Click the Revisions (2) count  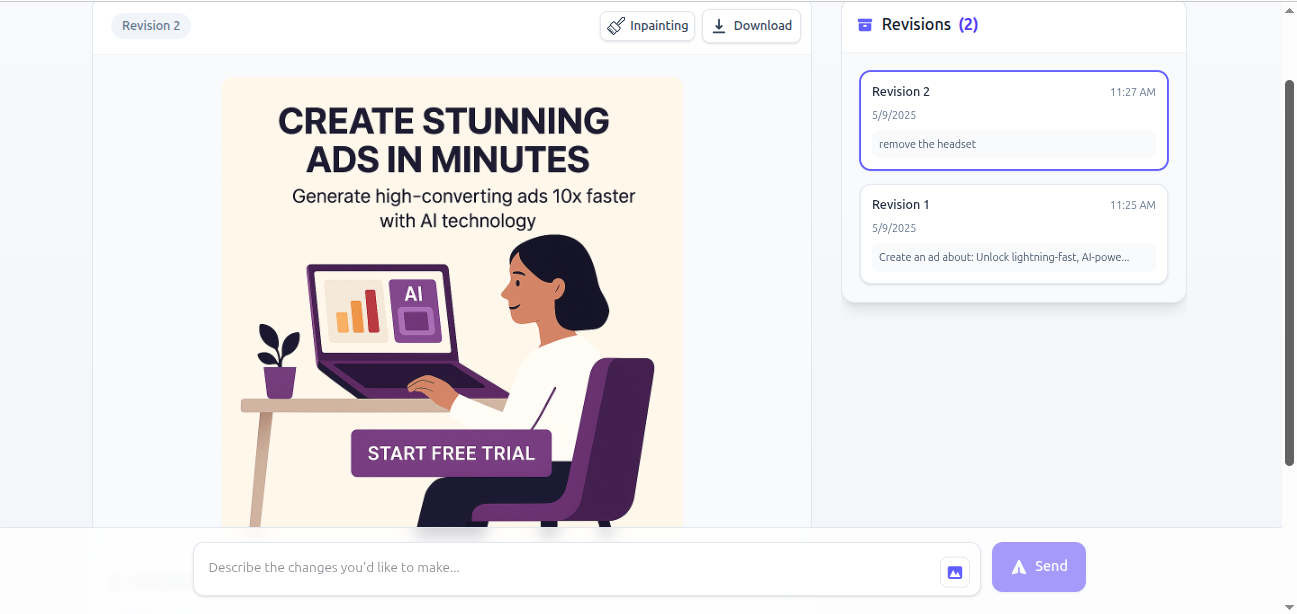click(x=968, y=25)
